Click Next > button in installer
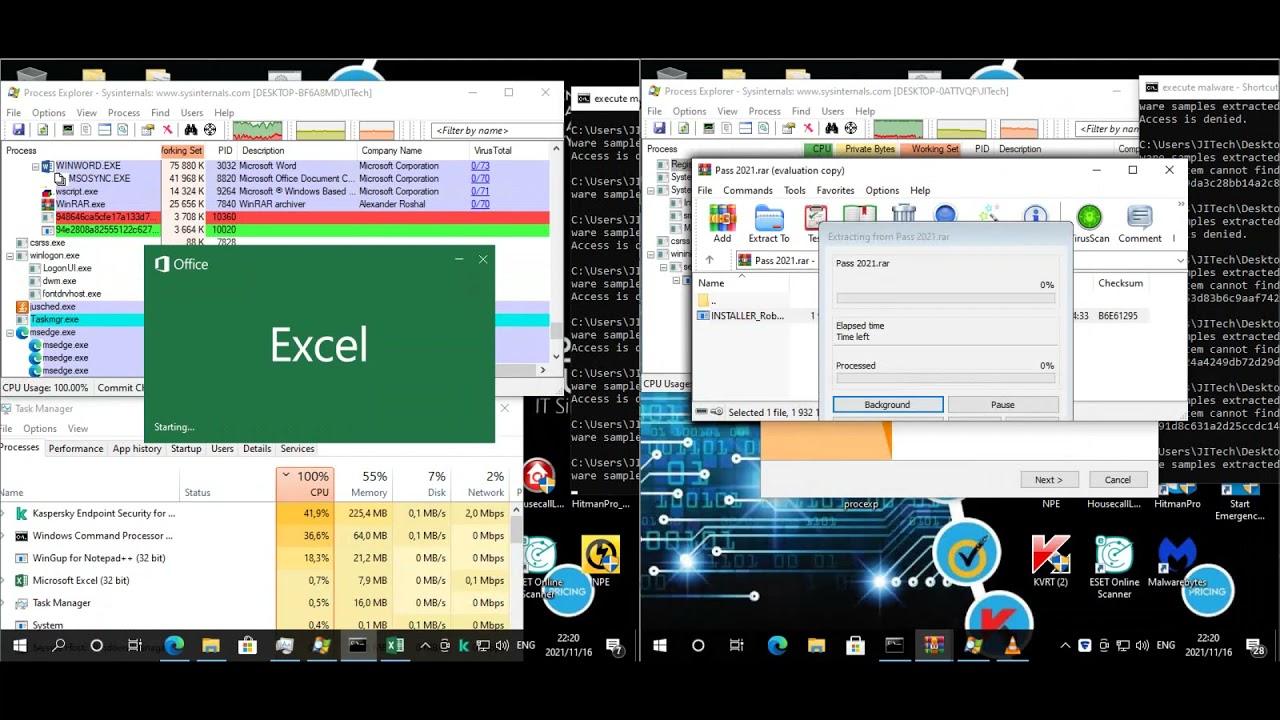 (1049, 480)
